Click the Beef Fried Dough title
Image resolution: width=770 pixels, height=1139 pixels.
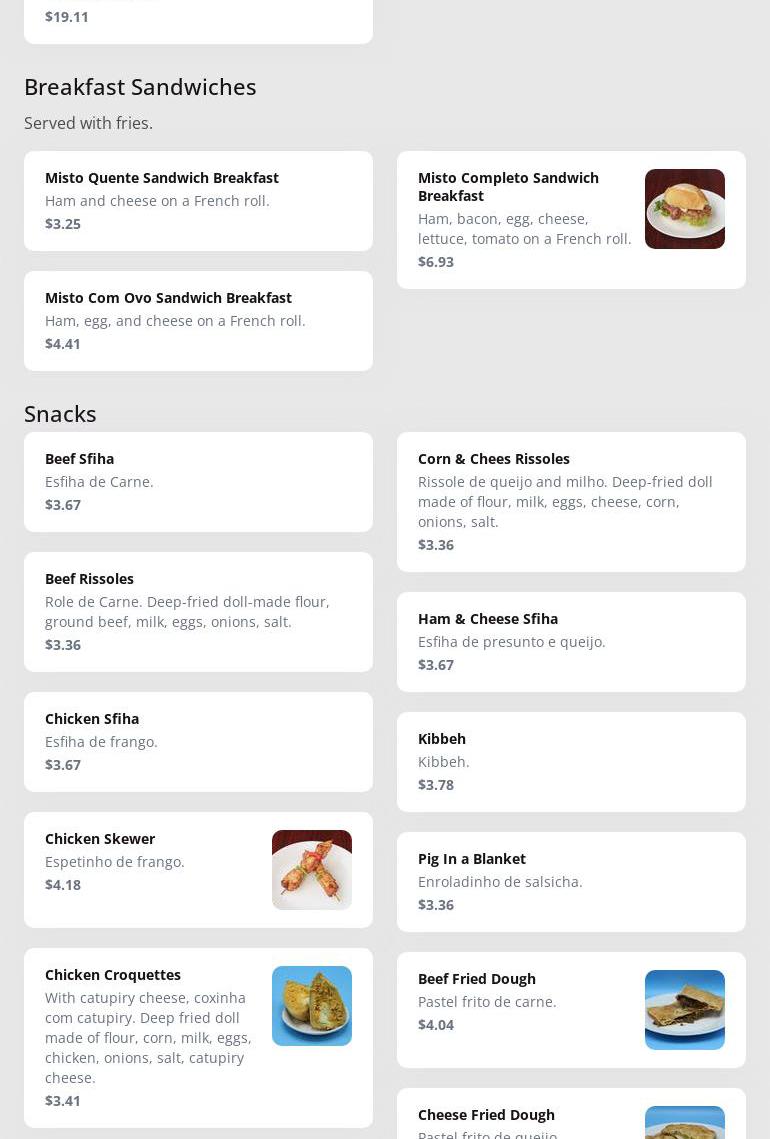[477, 978]
